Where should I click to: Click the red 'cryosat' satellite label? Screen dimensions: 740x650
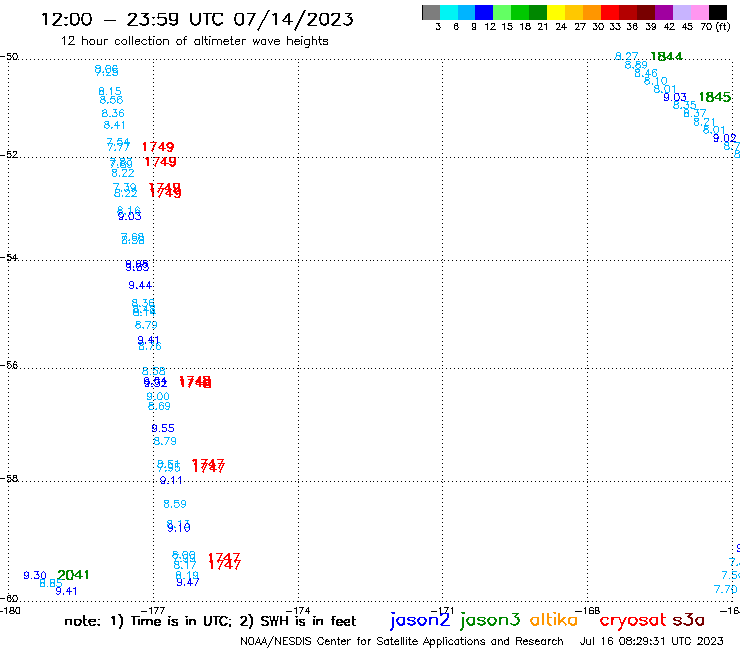click(632, 620)
